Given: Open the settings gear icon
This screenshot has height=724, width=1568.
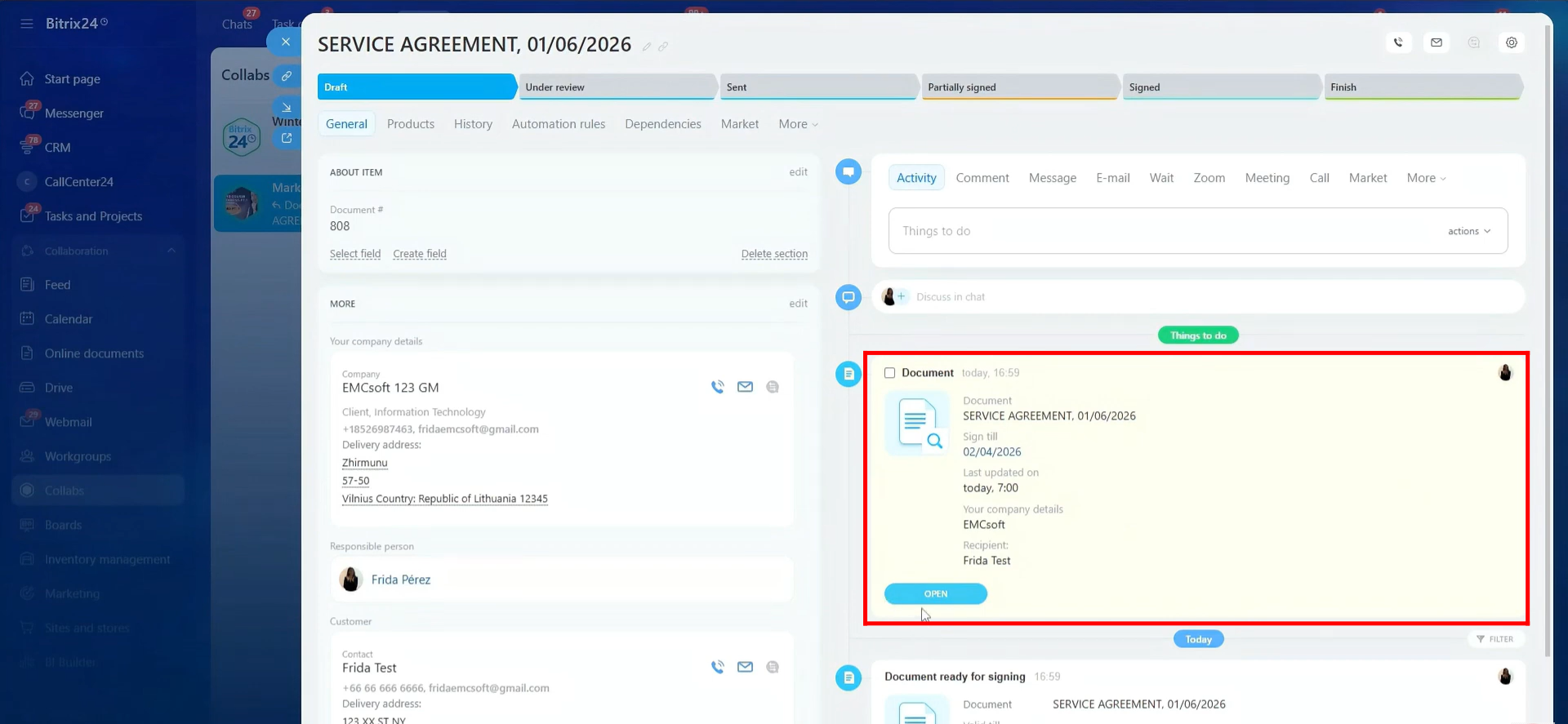Looking at the screenshot, I should [x=1511, y=42].
